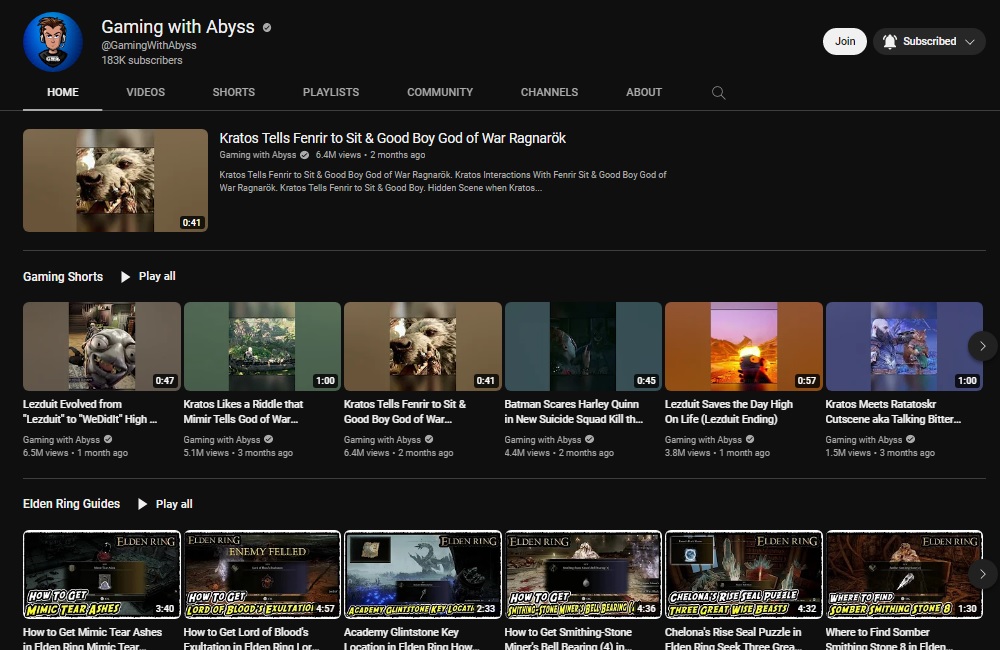Advance the Elden Ring Guides carousel with next arrow

(x=982, y=573)
